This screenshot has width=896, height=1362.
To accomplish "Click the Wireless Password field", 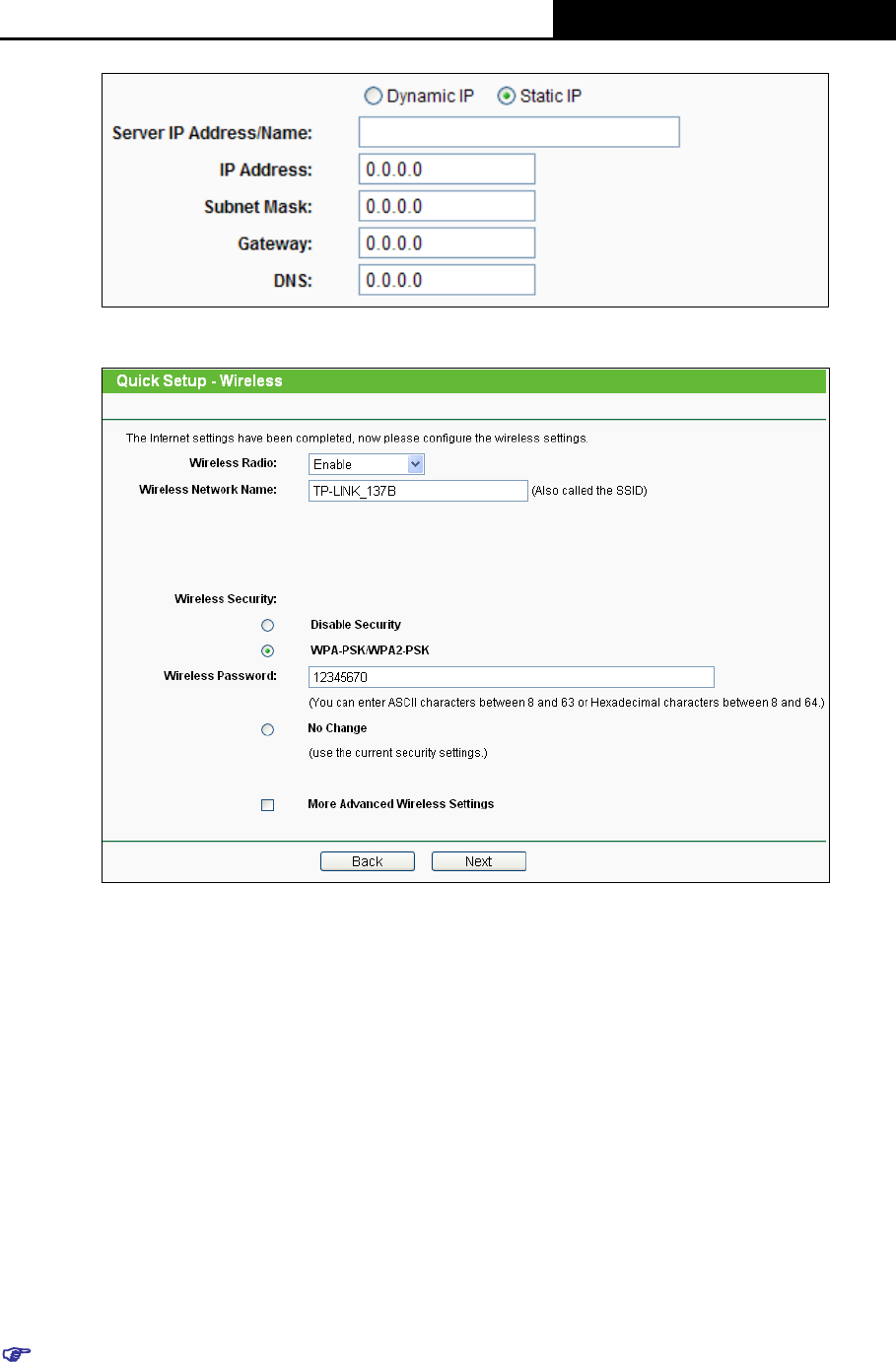I will [512, 677].
